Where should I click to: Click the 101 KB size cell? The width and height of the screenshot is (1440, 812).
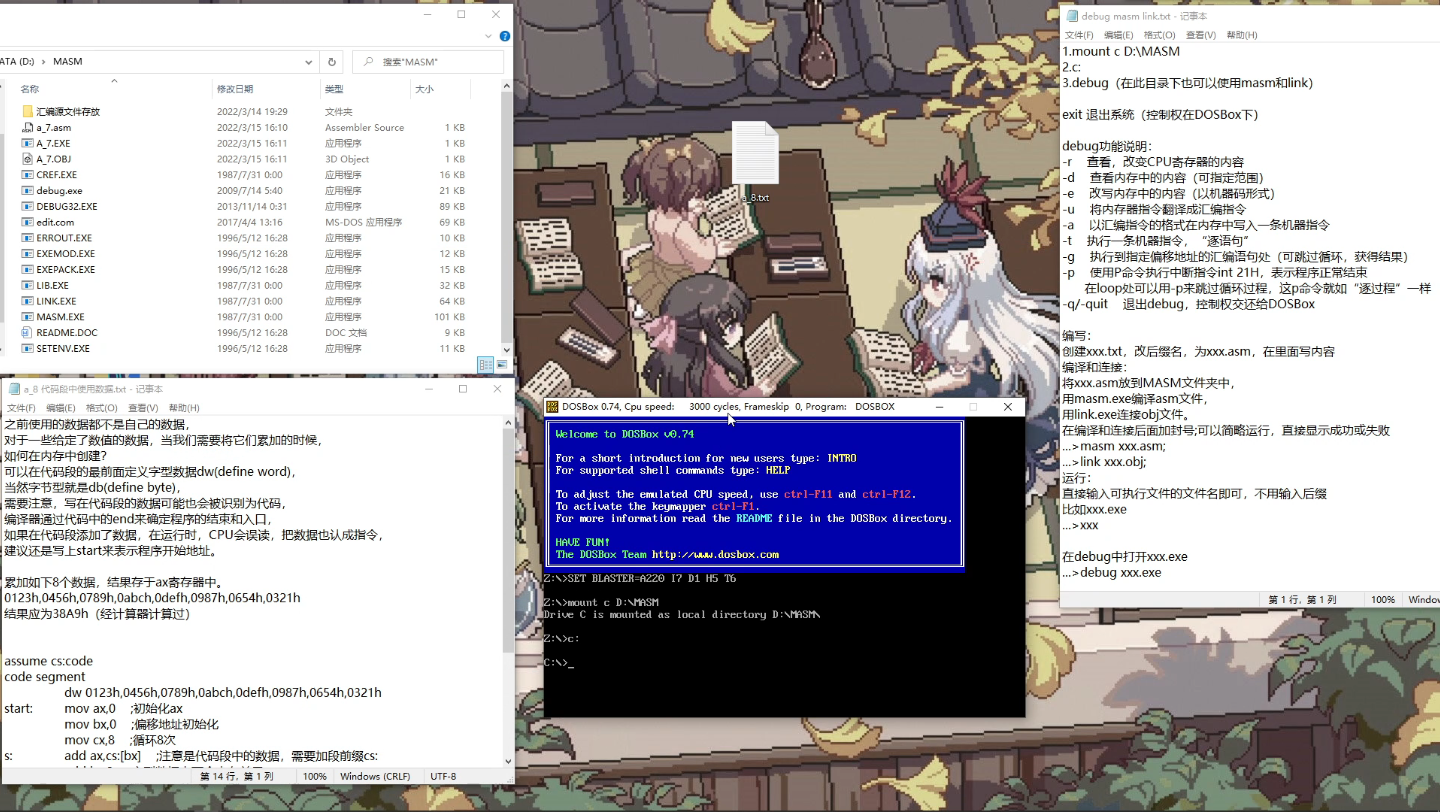pos(448,317)
